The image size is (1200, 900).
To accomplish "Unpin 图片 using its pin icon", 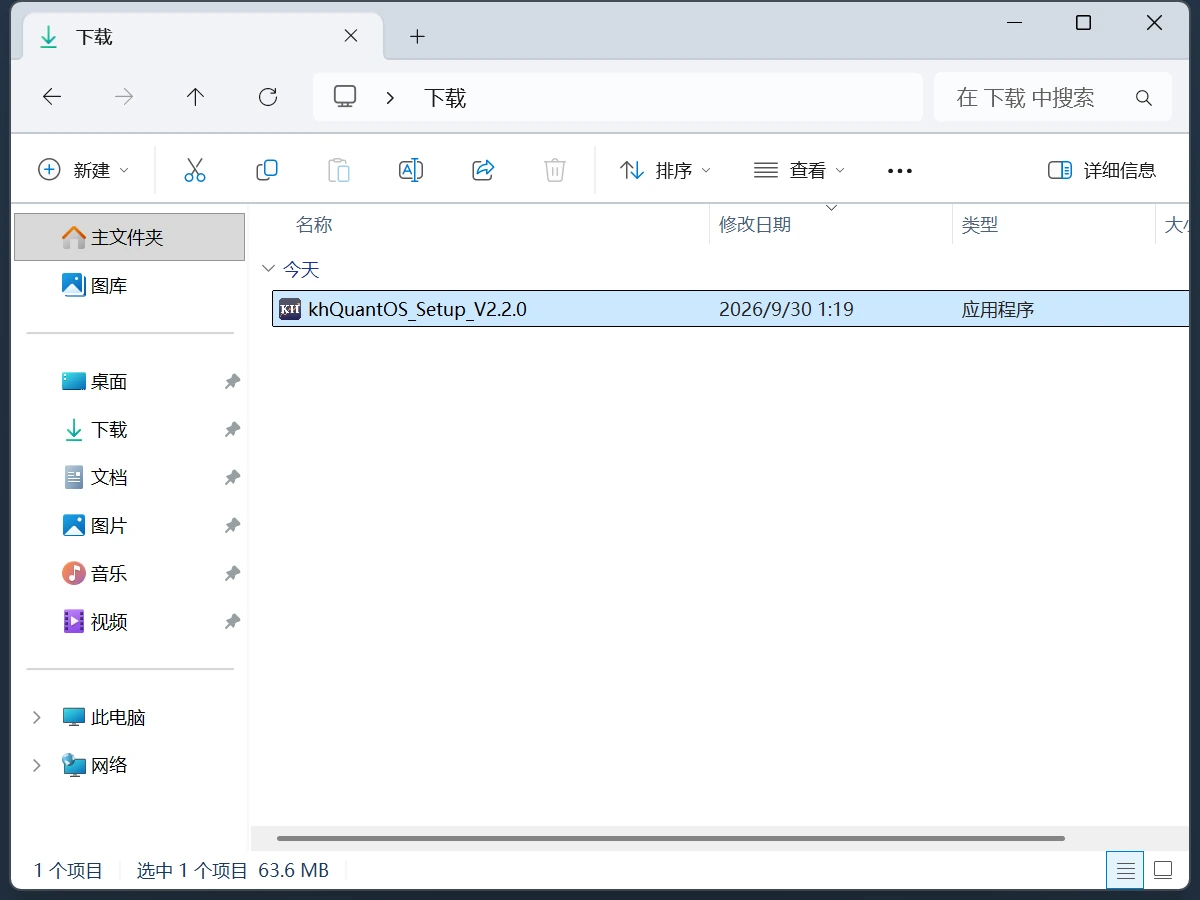I will (232, 525).
